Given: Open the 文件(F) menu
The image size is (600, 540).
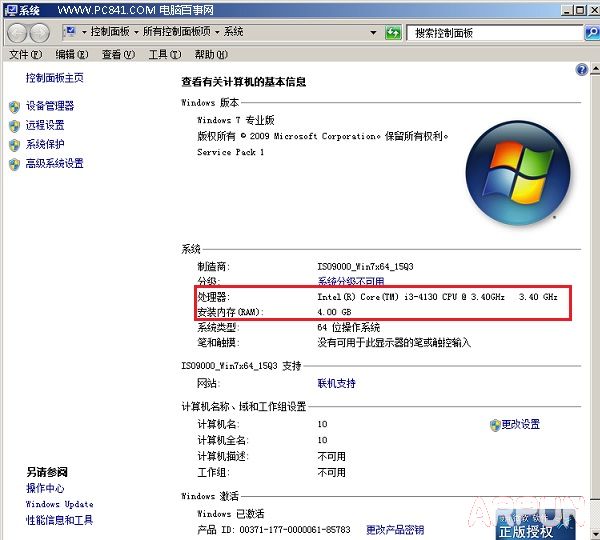Looking at the screenshot, I should pos(25,54).
